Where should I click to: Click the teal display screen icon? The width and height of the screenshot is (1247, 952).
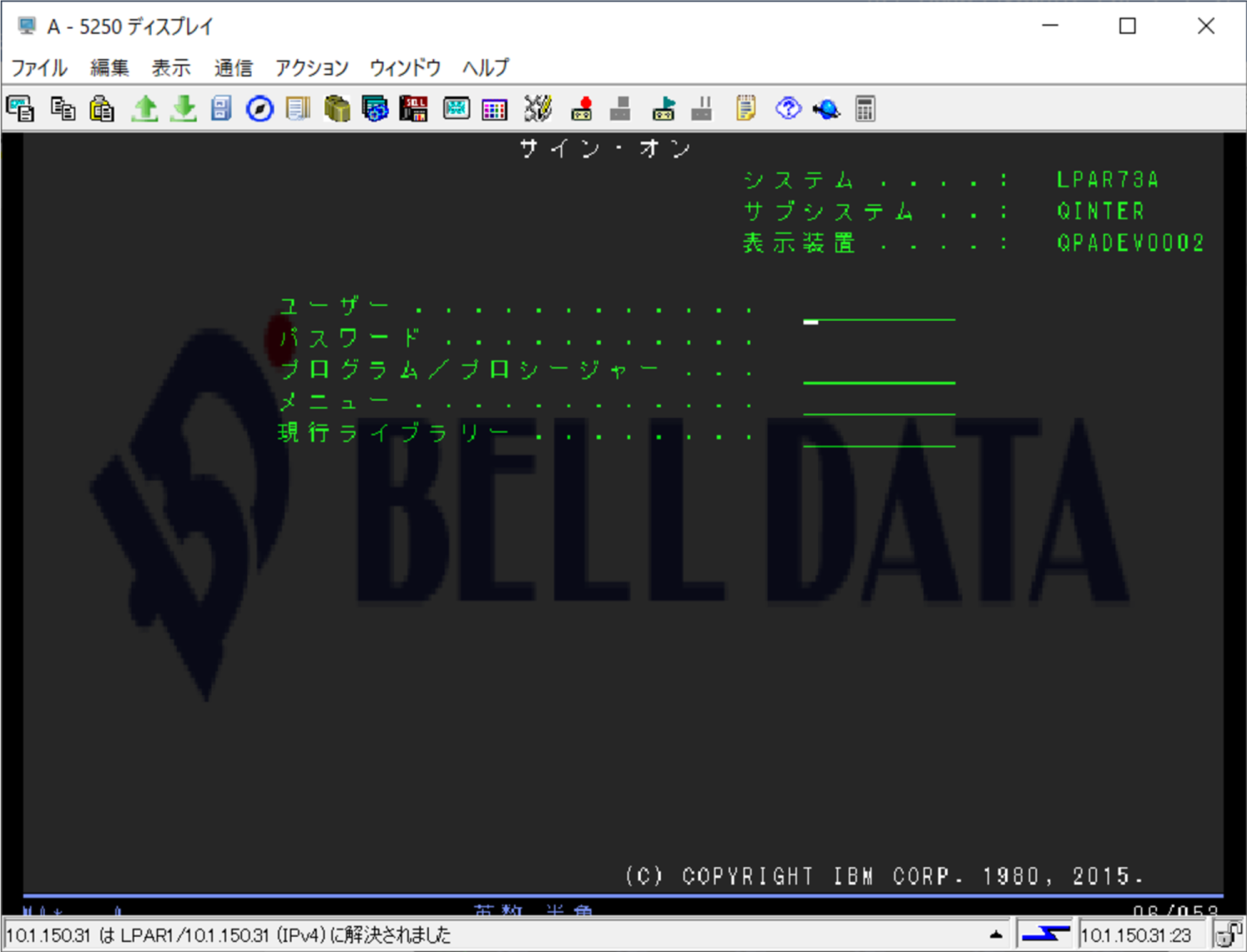pos(456,109)
